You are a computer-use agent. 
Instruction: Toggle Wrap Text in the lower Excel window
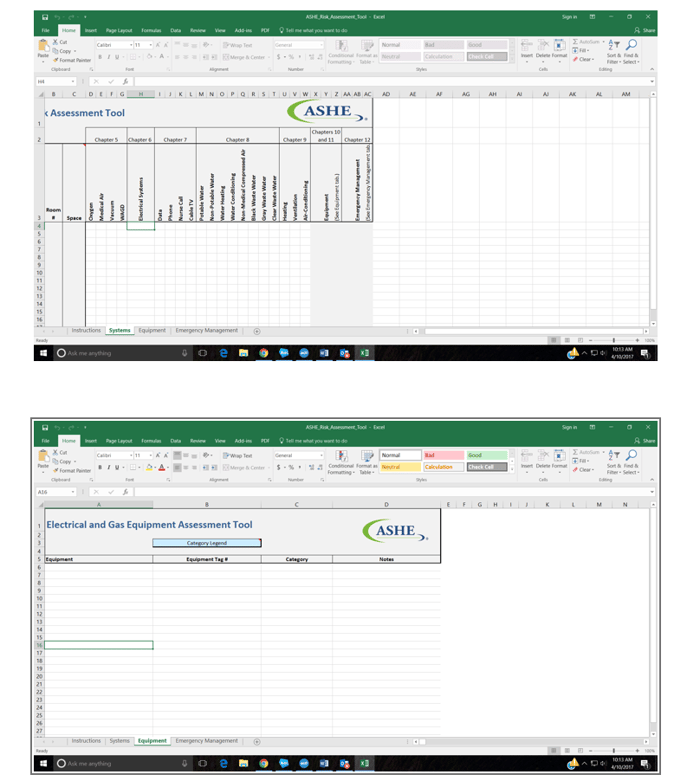tap(240, 455)
